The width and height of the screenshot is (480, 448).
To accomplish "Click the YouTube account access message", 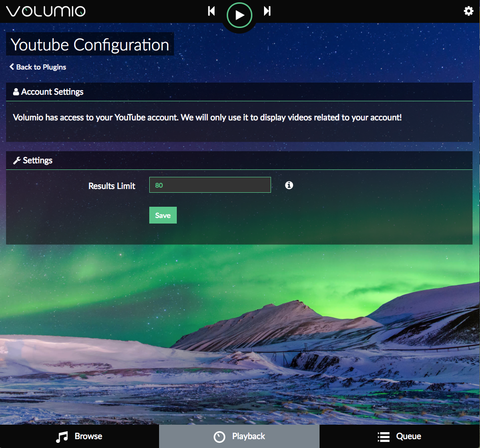I will click(x=207, y=117).
